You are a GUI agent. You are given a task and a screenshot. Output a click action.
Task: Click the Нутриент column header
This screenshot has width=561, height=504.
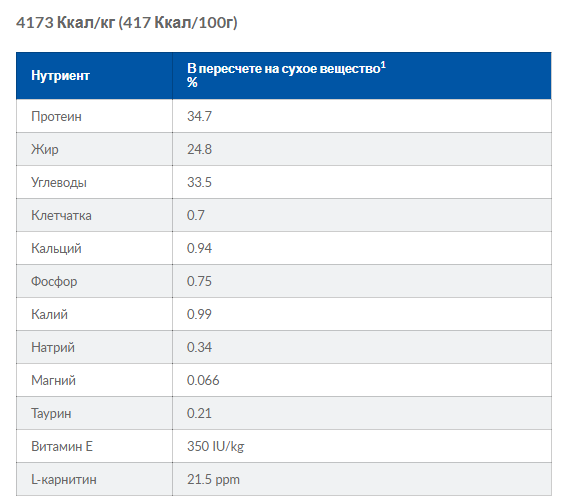[x=60, y=75]
